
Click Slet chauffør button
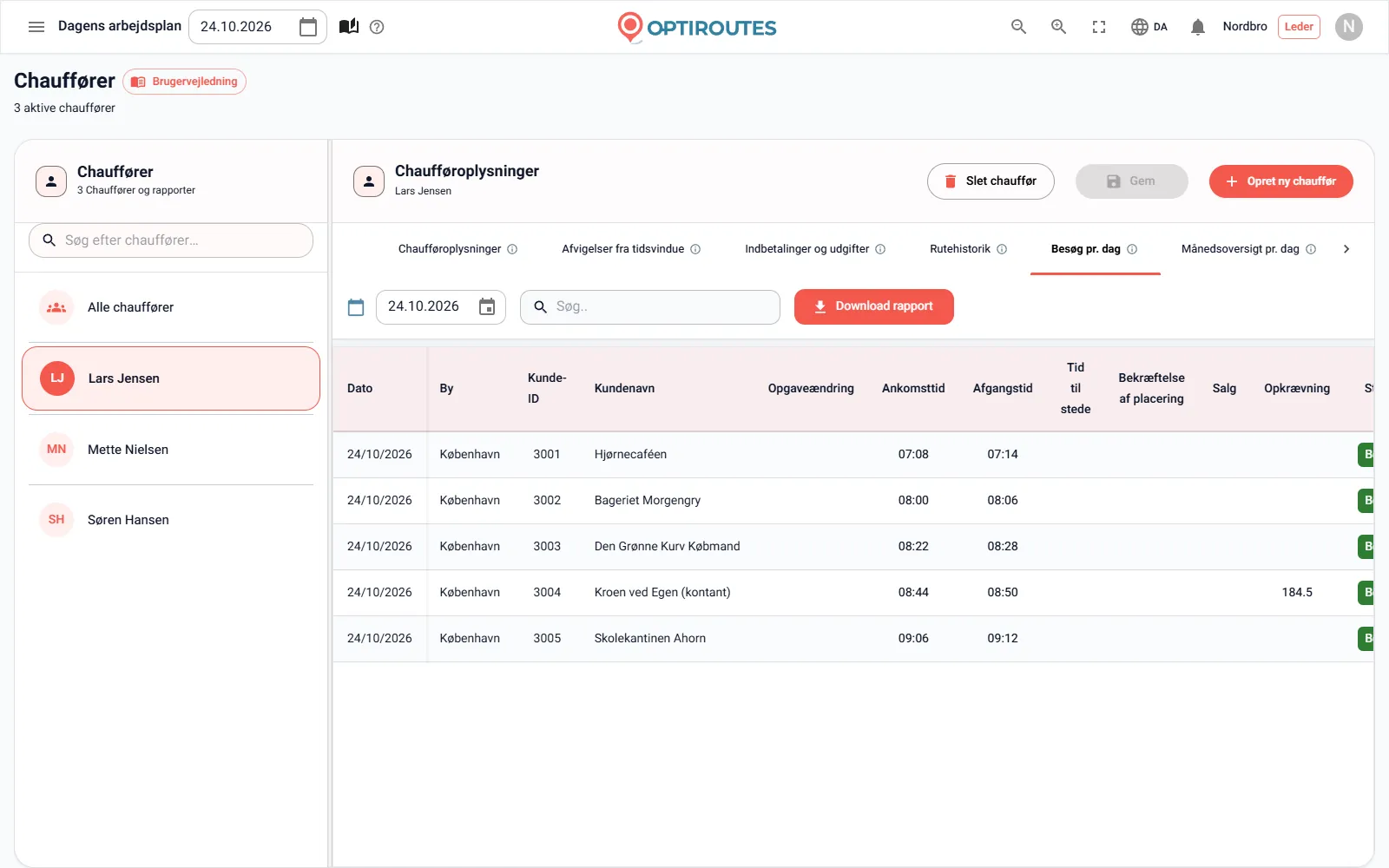pyautogui.click(x=991, y=181)
